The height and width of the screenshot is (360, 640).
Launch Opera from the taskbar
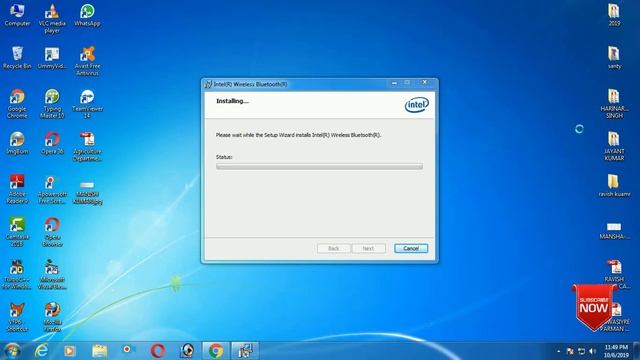click(x=158, y=351)
